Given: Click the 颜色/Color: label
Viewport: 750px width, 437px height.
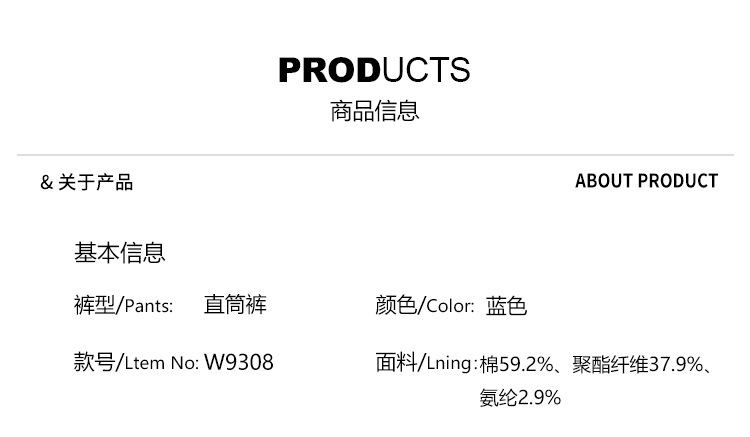Looking at the screenshot, I should 424,305.
